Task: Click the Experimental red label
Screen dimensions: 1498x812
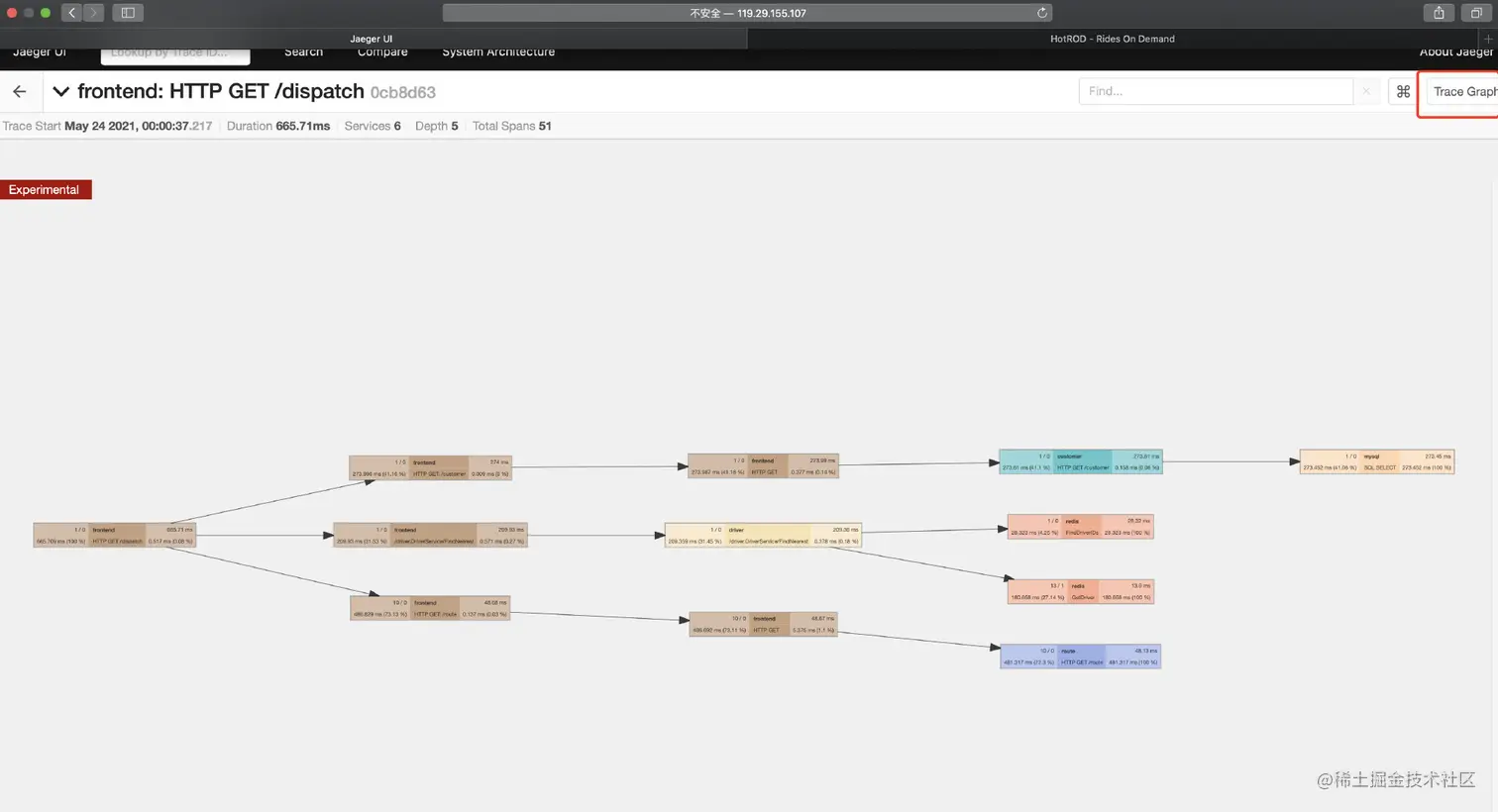Action: point(46,189)
